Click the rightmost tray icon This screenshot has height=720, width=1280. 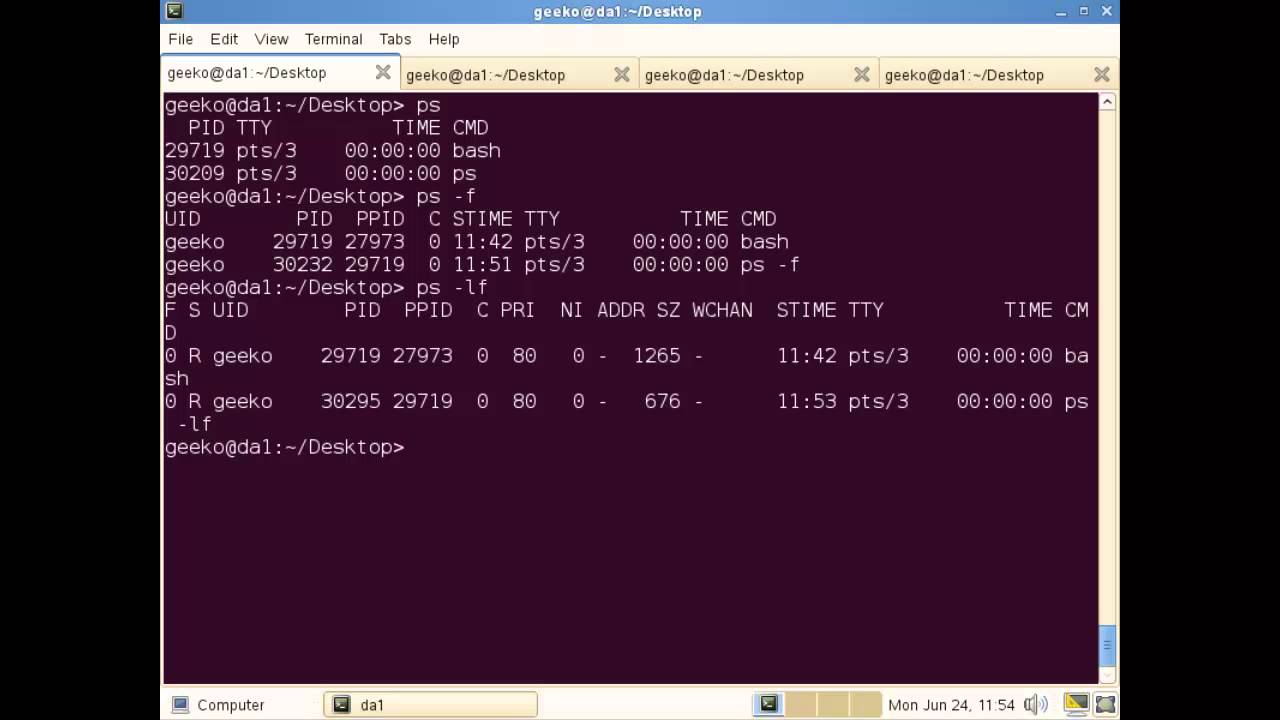tap(1104, 705)
